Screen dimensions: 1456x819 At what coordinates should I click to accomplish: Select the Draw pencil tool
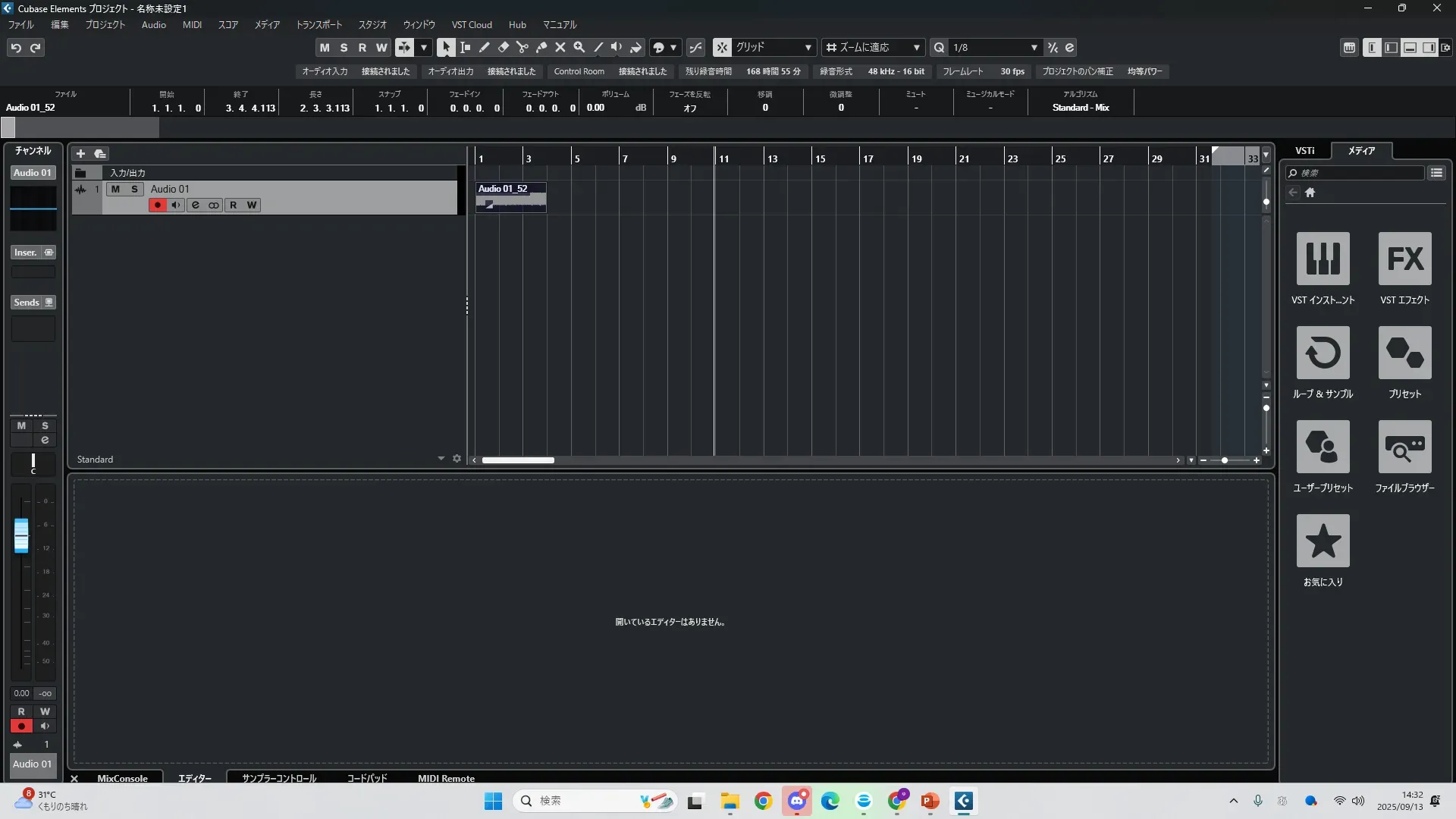[484, 47]
